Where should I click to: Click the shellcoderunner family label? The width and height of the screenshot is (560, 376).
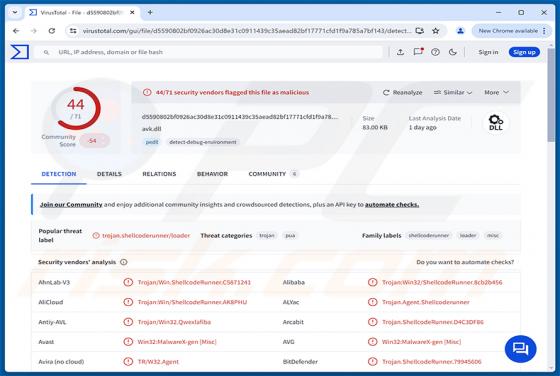point(429,236)
